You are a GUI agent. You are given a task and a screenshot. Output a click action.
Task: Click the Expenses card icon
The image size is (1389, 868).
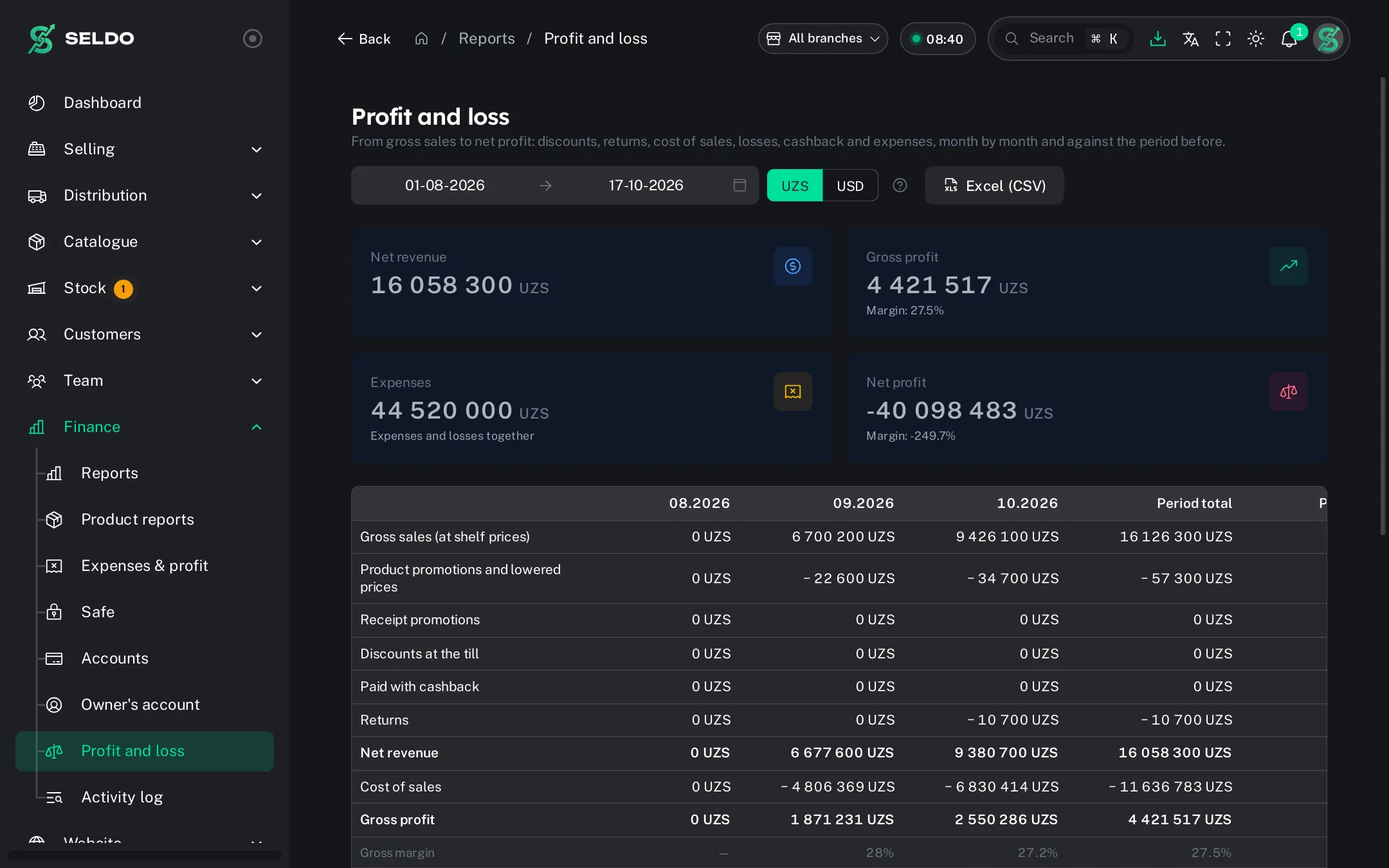pyautogui.click(x=793, y=392)
